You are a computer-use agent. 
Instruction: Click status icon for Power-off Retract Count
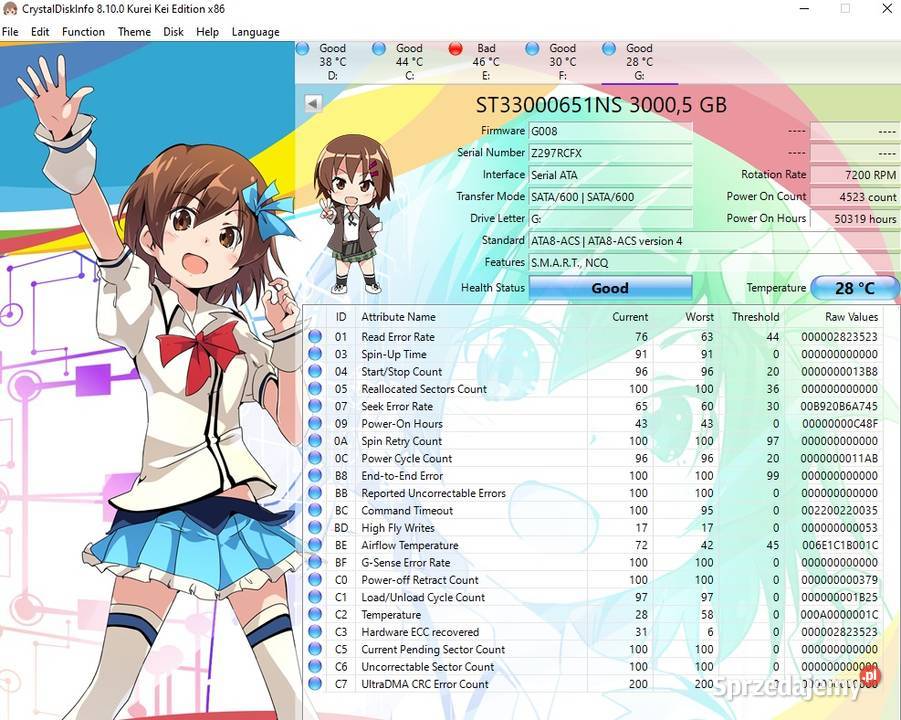[x=315, y=580]
